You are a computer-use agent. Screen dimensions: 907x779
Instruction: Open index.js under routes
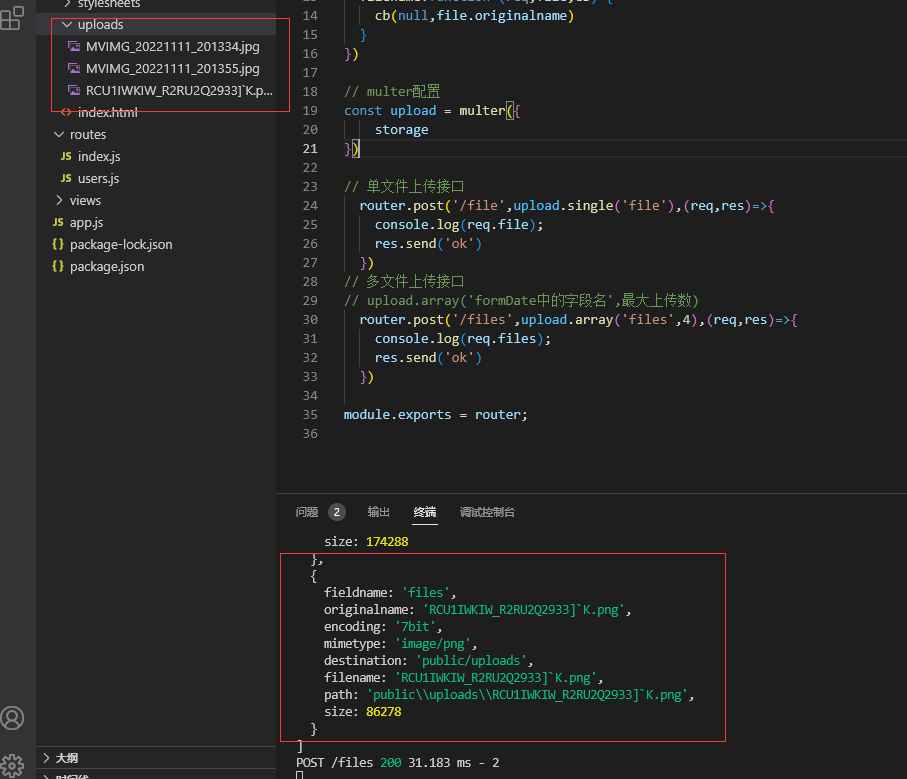pos(99,156)
